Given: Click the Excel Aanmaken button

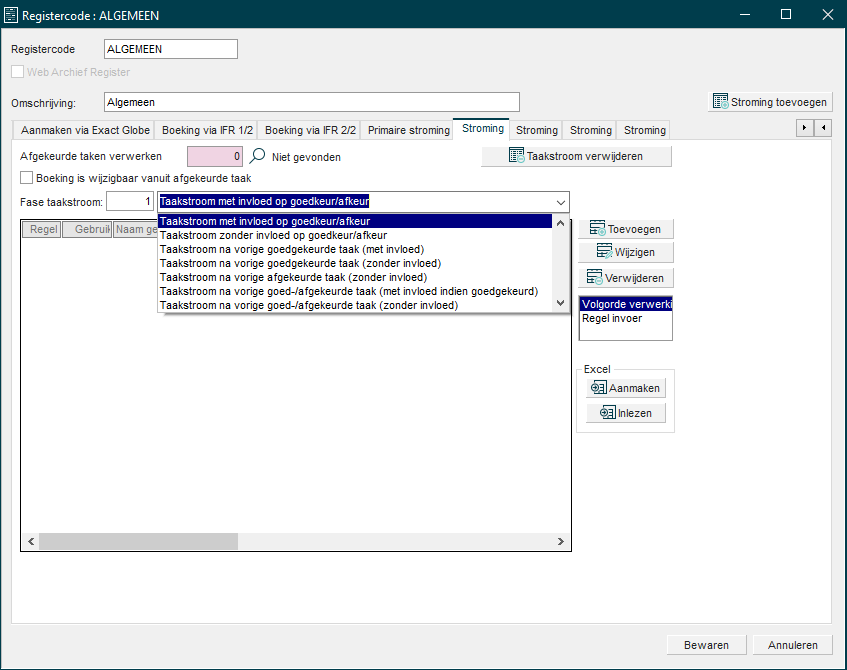Looking at the screenshot, I should point(625,388).
